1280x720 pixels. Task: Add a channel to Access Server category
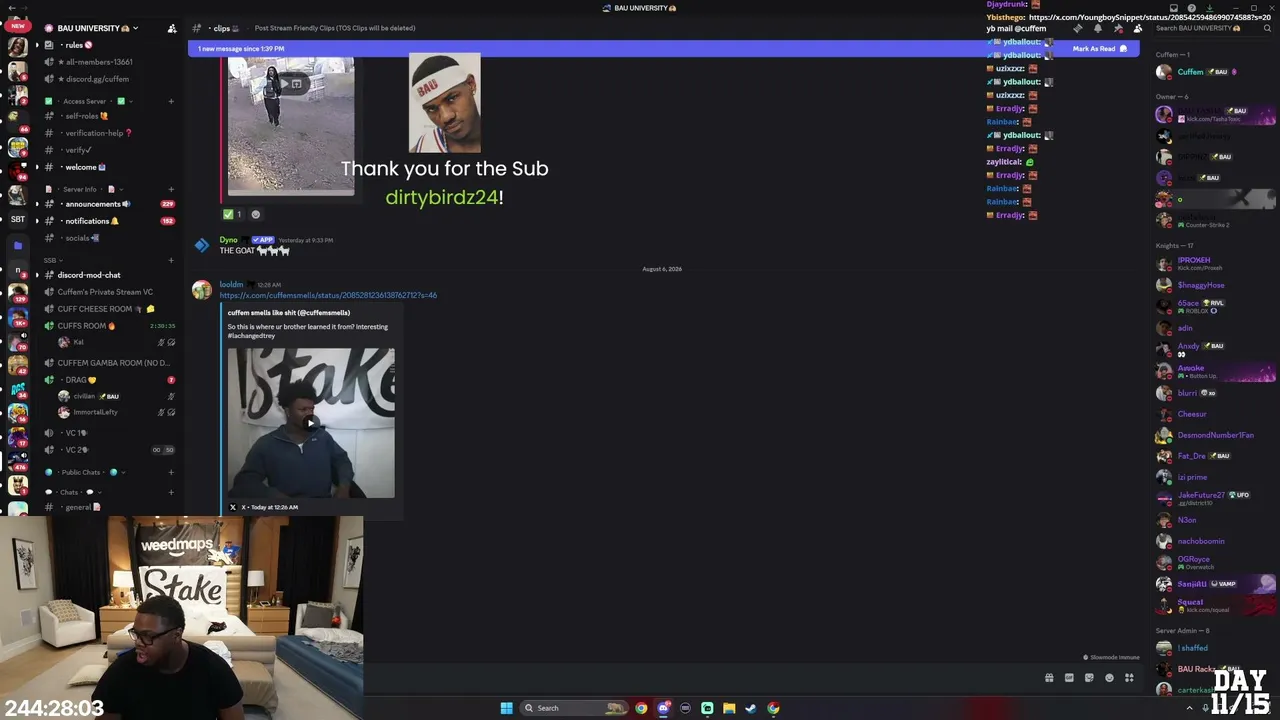(171, 101)
